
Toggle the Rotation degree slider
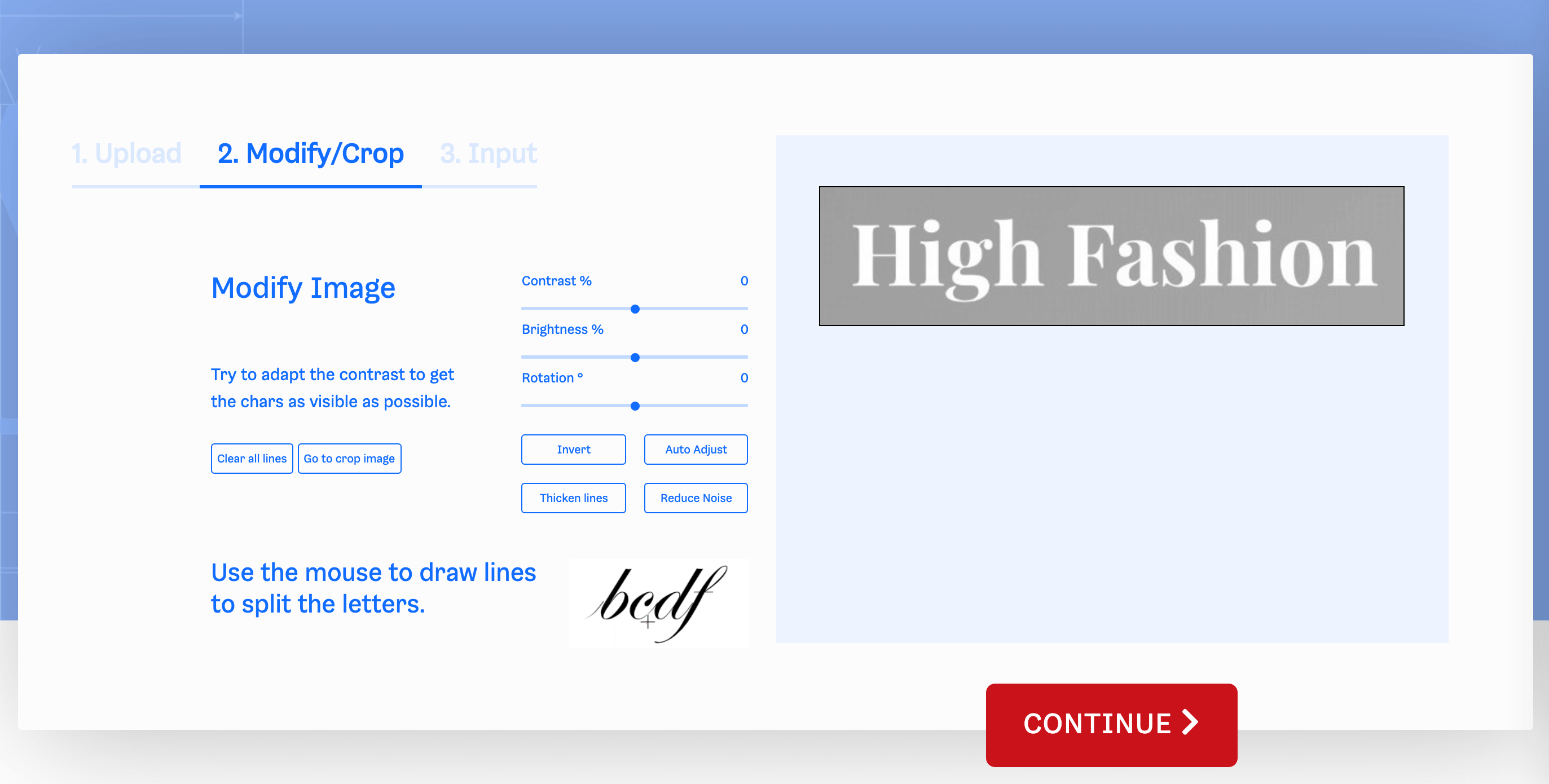634,404
